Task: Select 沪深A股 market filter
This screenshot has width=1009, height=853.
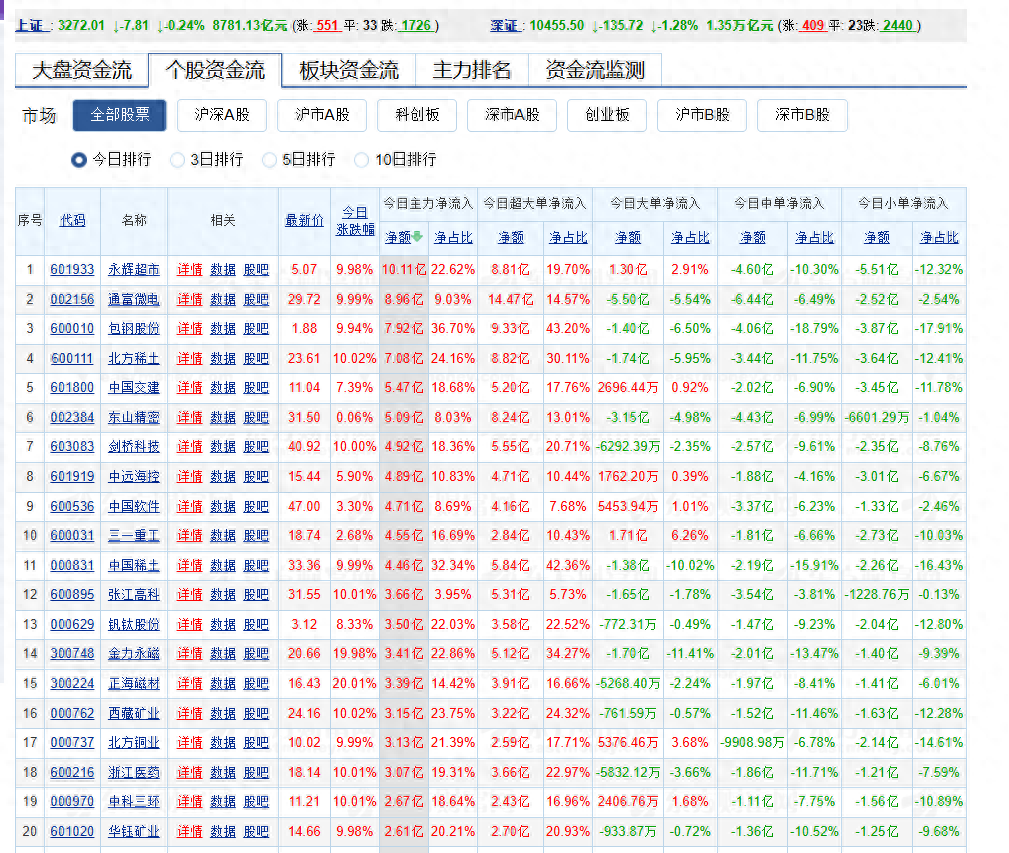Action: click(x=222, y=115)
